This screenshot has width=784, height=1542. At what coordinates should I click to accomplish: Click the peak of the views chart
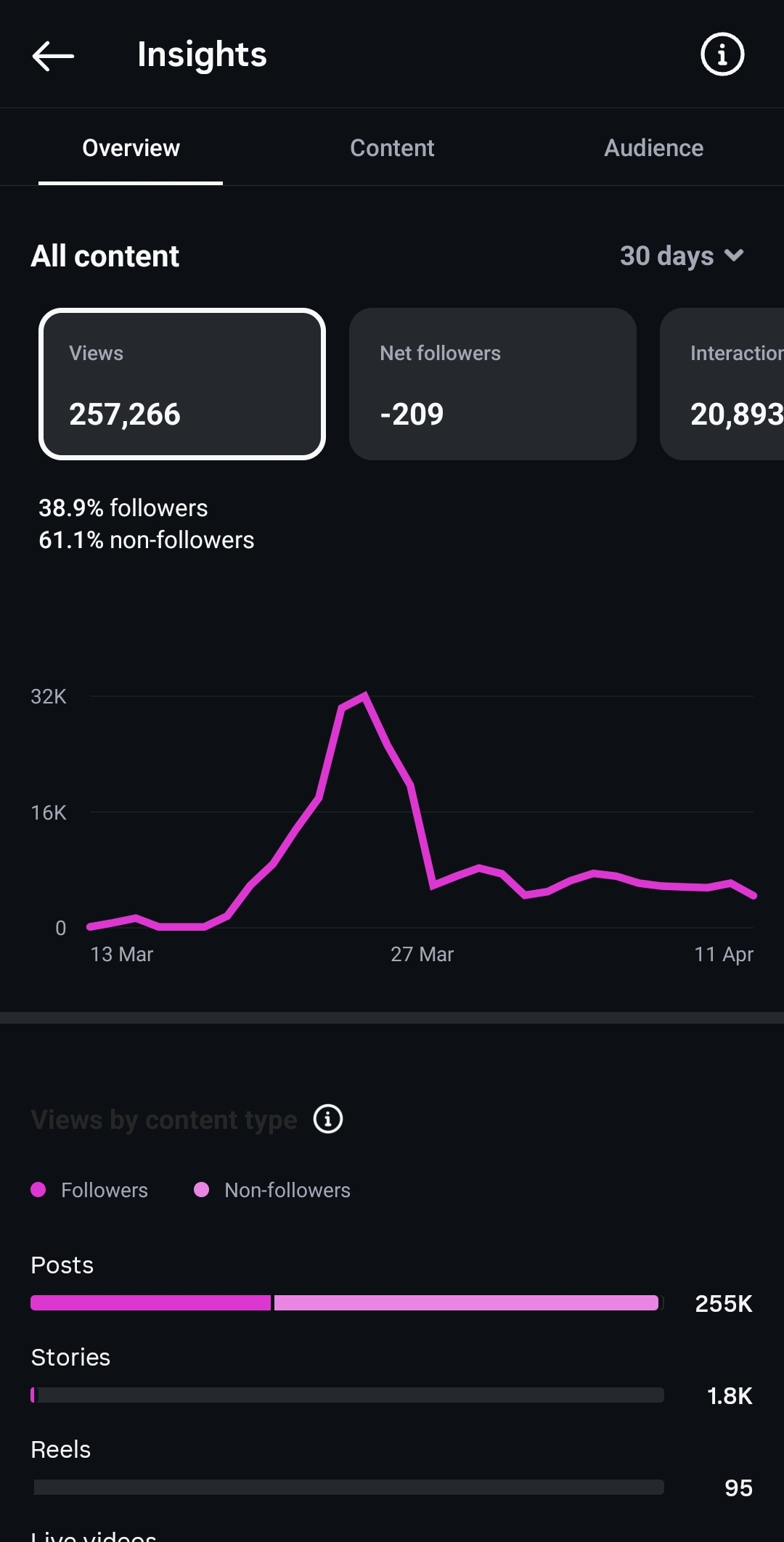point(364,695)
